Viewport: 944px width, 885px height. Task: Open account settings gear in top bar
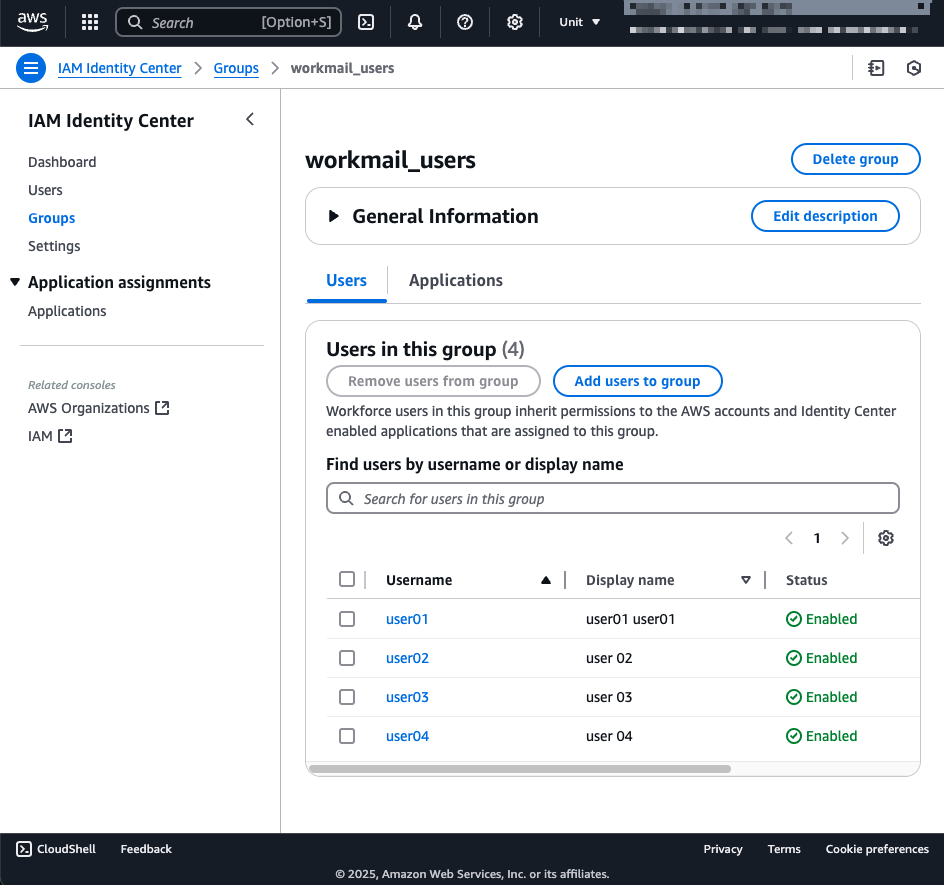(x=515, y=21)
